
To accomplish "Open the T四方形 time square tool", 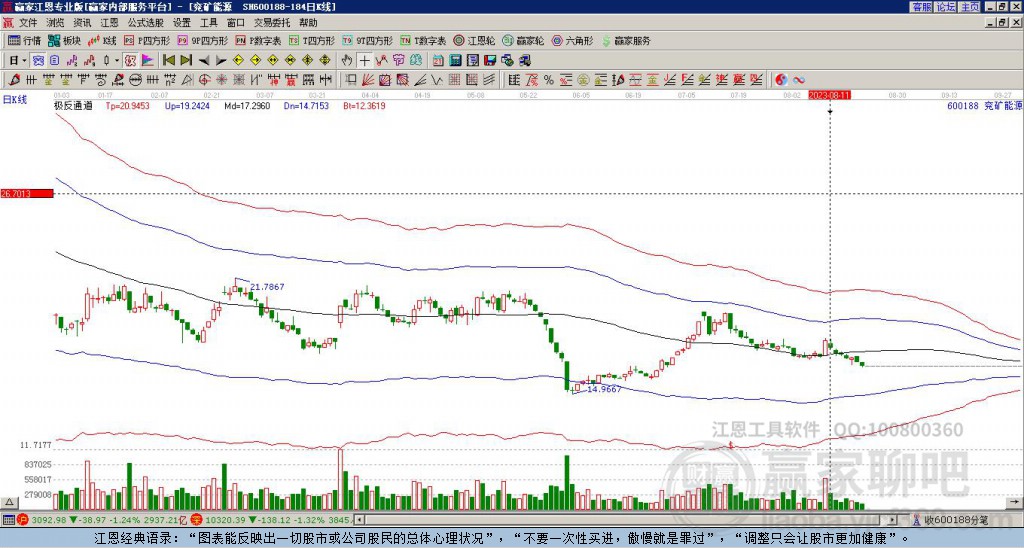I will pos(312,40).
